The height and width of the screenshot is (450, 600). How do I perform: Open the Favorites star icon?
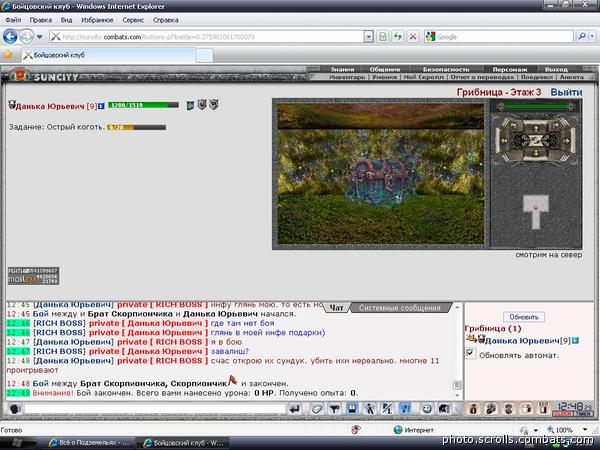coord(8,55)
